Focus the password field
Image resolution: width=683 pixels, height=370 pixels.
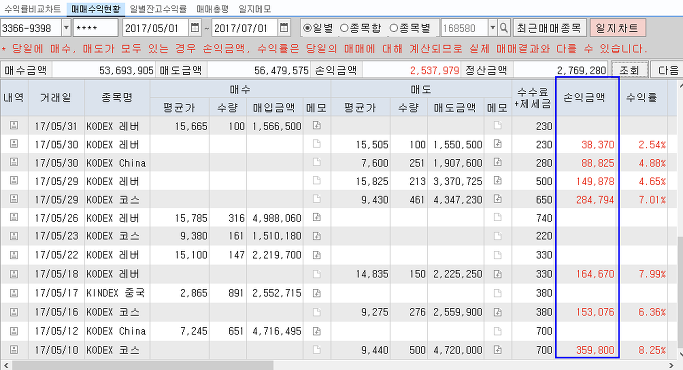95,28
